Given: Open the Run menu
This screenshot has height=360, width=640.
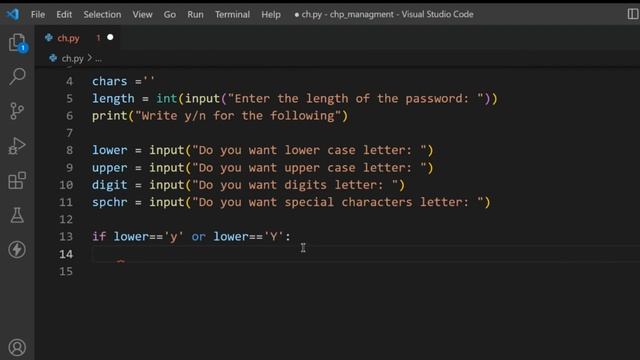Looking at the screenshot, I should (x=196, y=15).
